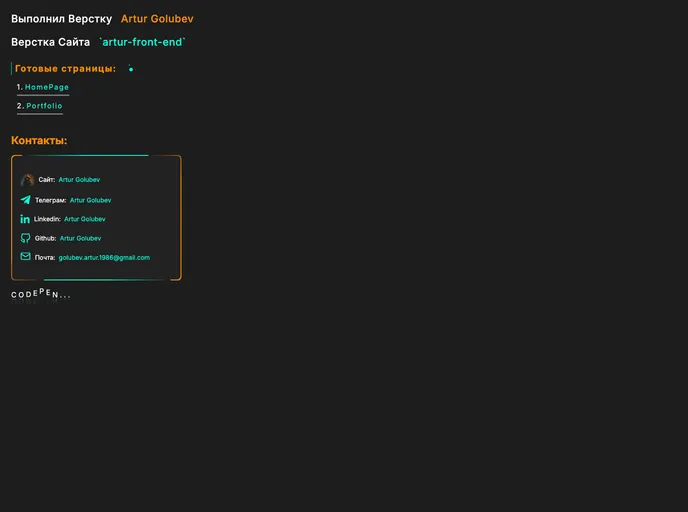
Task: Click the mail envelope icon
Action: [25, 256]
